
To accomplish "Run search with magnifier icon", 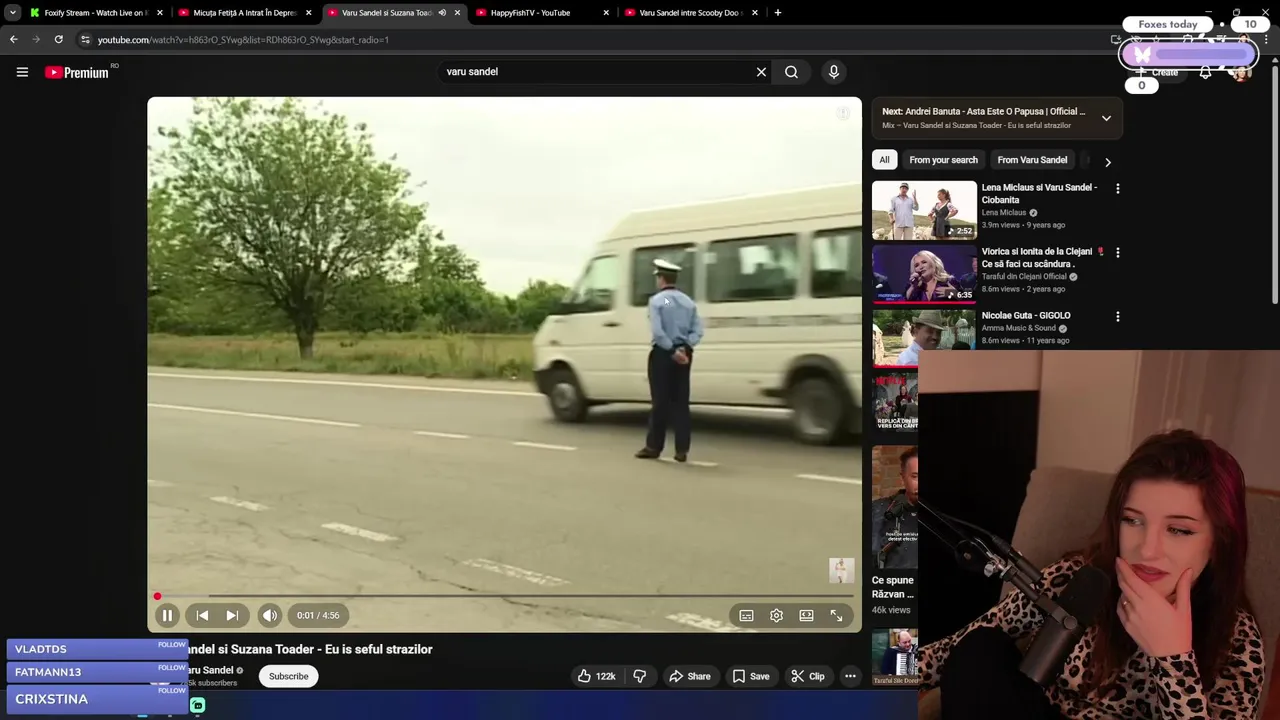I will [791, 72].
